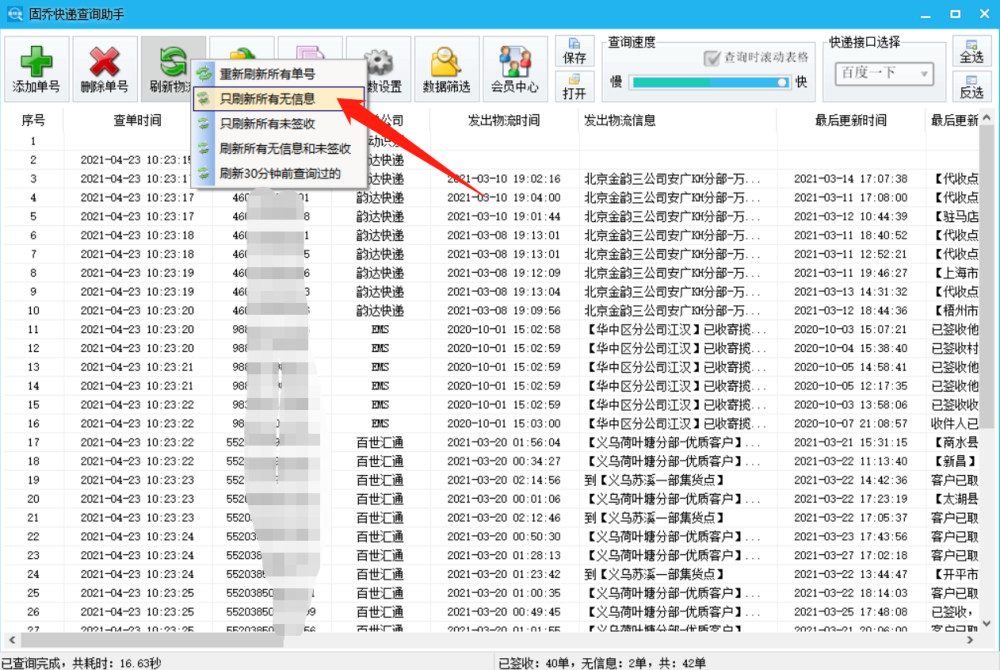
Task: Sort by the 查单时间 column header
Action: tap(137, 120)
